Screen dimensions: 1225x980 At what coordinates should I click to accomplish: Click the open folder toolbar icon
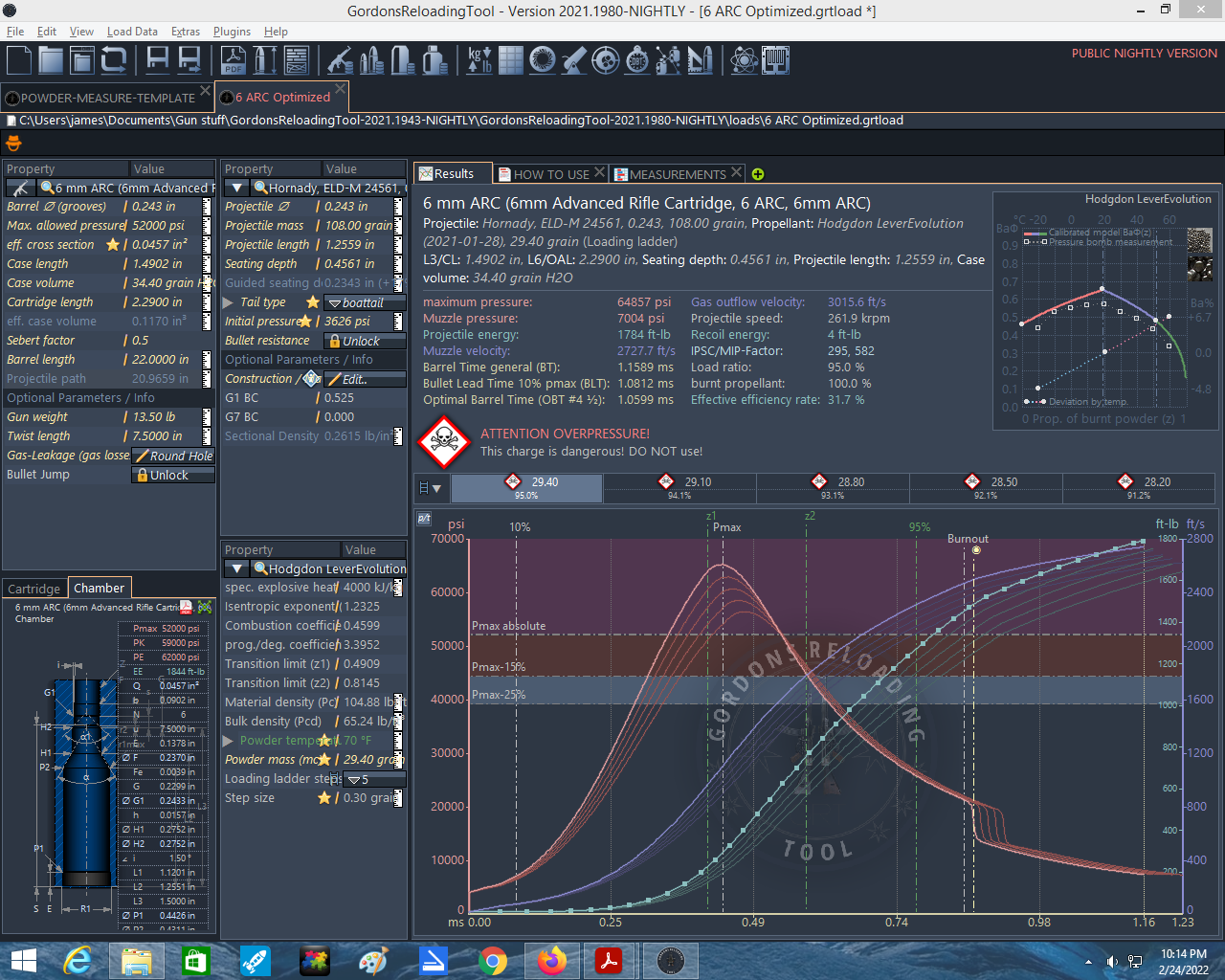pyautogui.click(x=51, y=60)
